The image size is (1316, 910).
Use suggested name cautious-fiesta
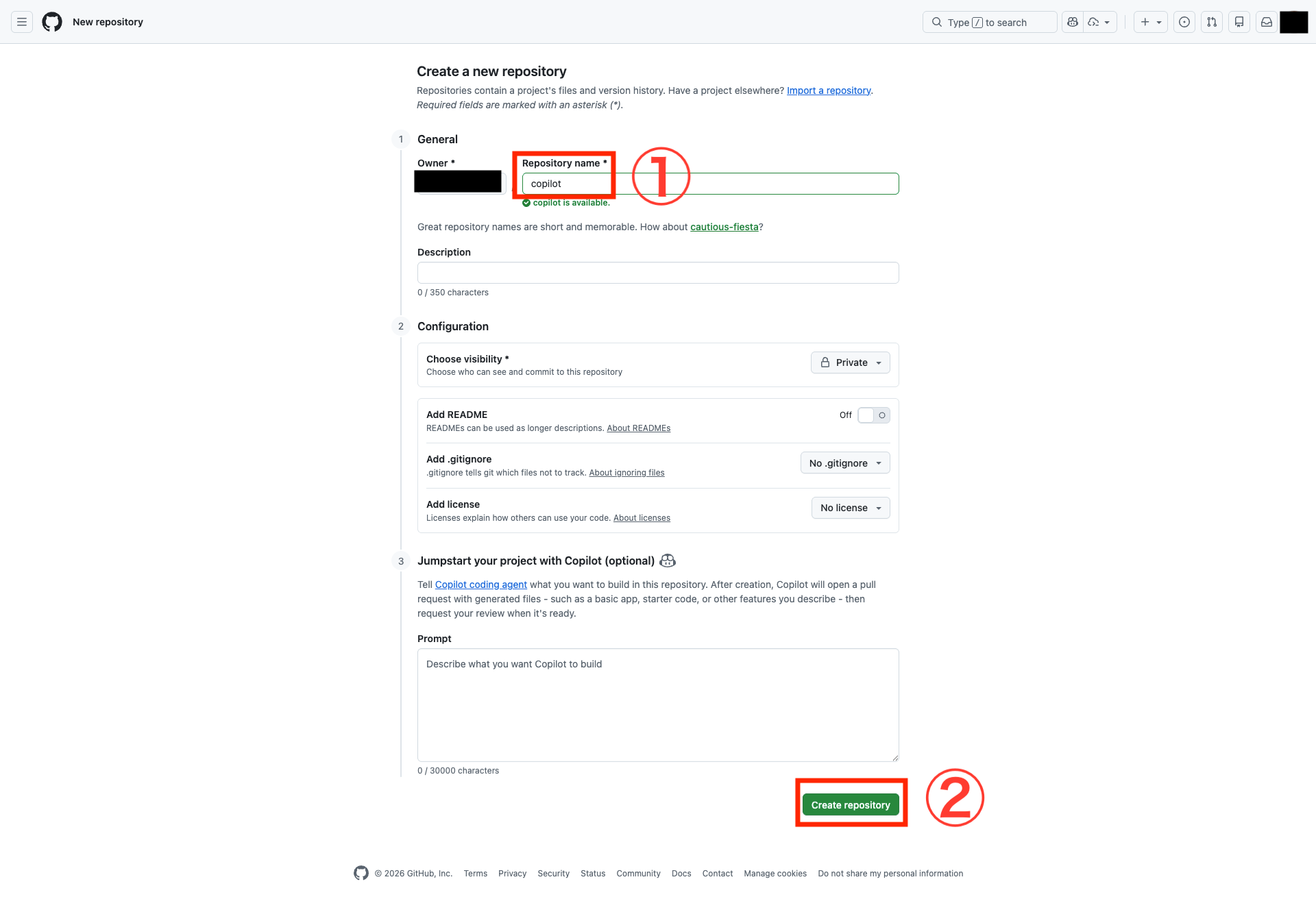click(724, 227)
